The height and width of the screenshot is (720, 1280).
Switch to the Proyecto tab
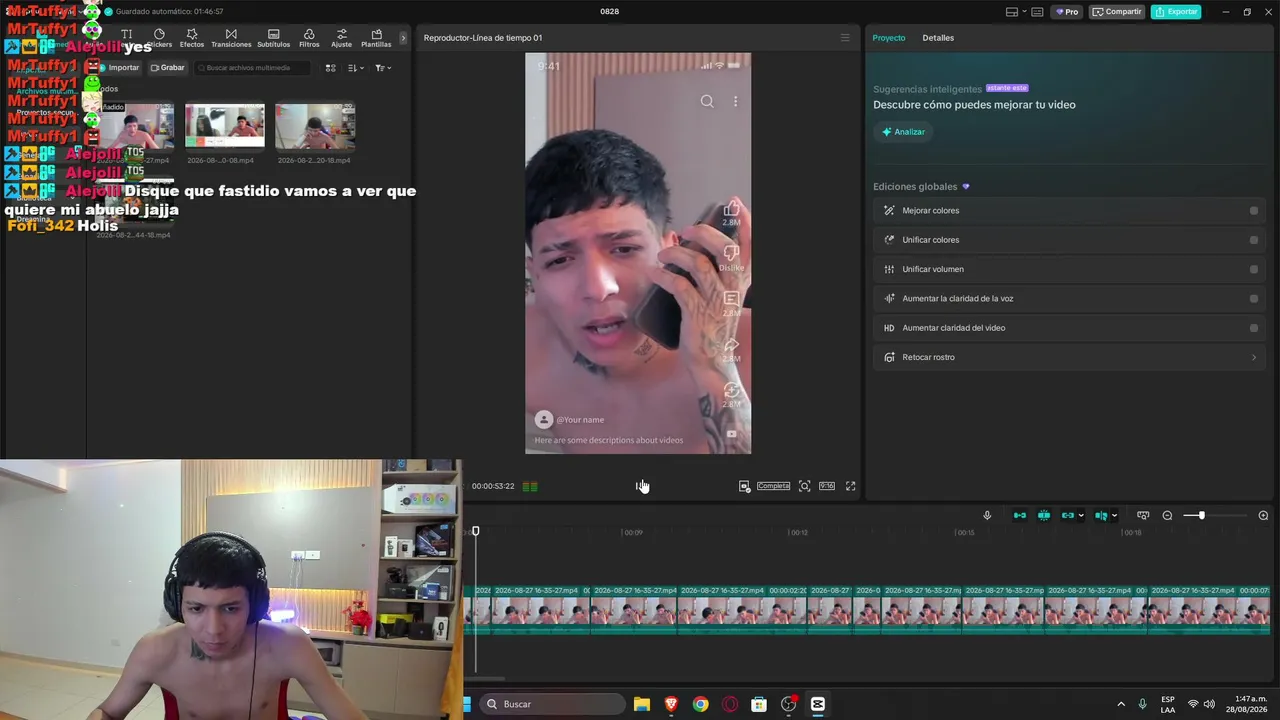(x=888, y=38)
